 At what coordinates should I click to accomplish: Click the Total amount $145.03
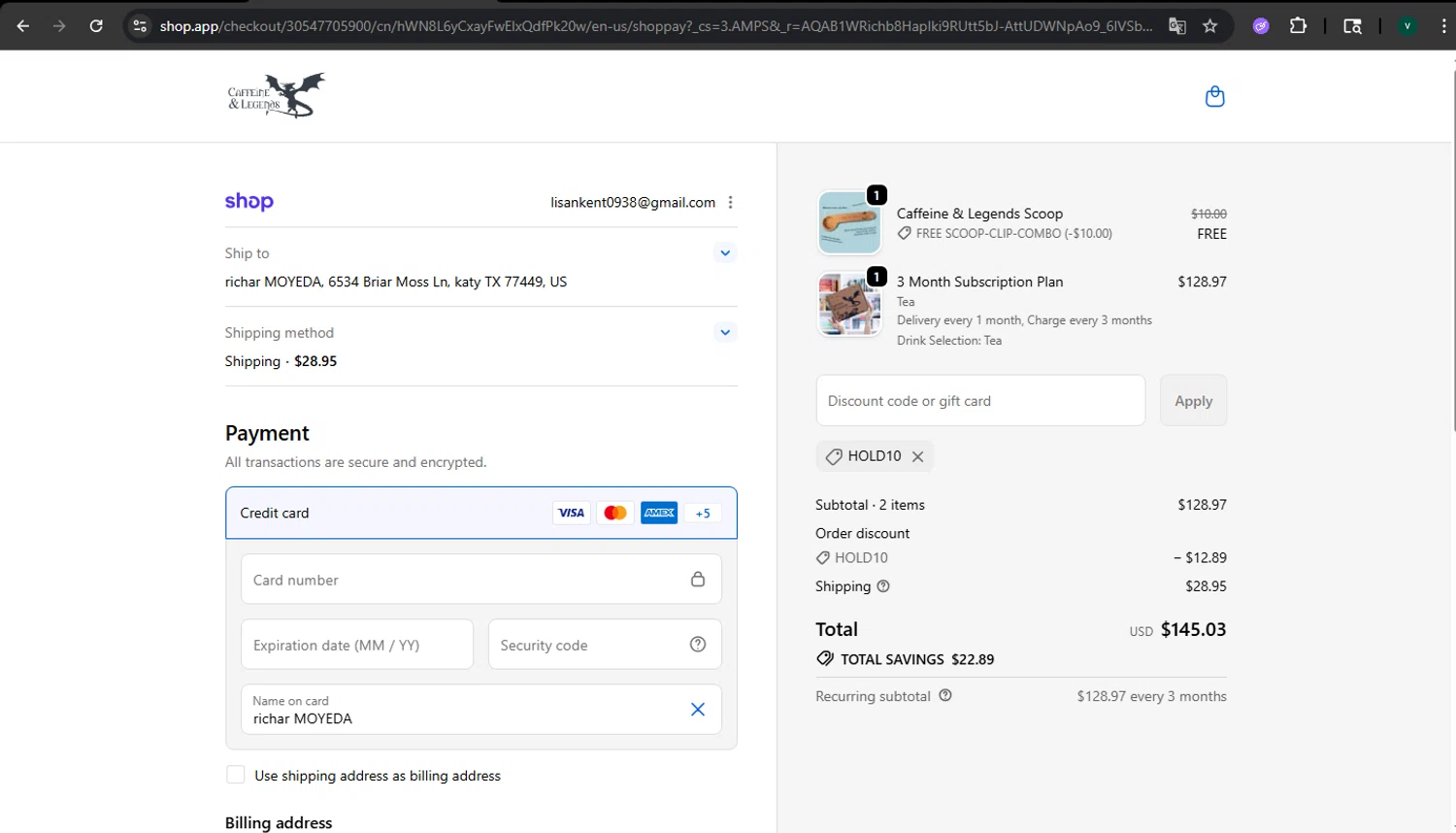coord(1193,629)
